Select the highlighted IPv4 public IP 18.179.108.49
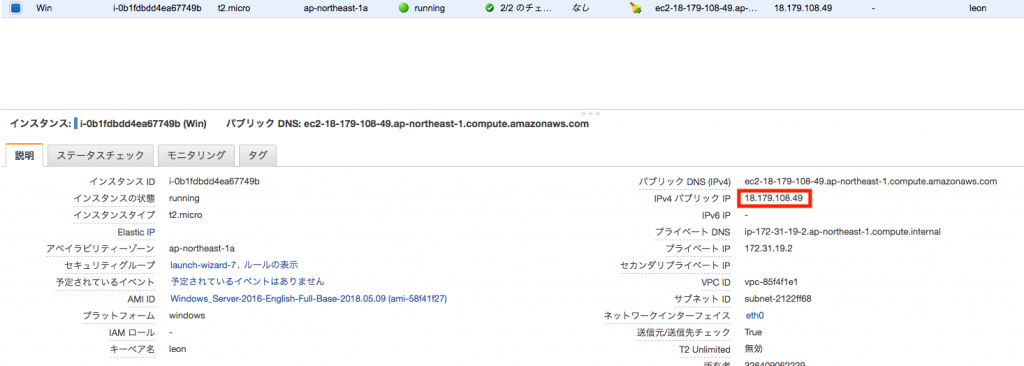Image resolution: width=1024 pixels, height=366 pixels. coord(774,198)
